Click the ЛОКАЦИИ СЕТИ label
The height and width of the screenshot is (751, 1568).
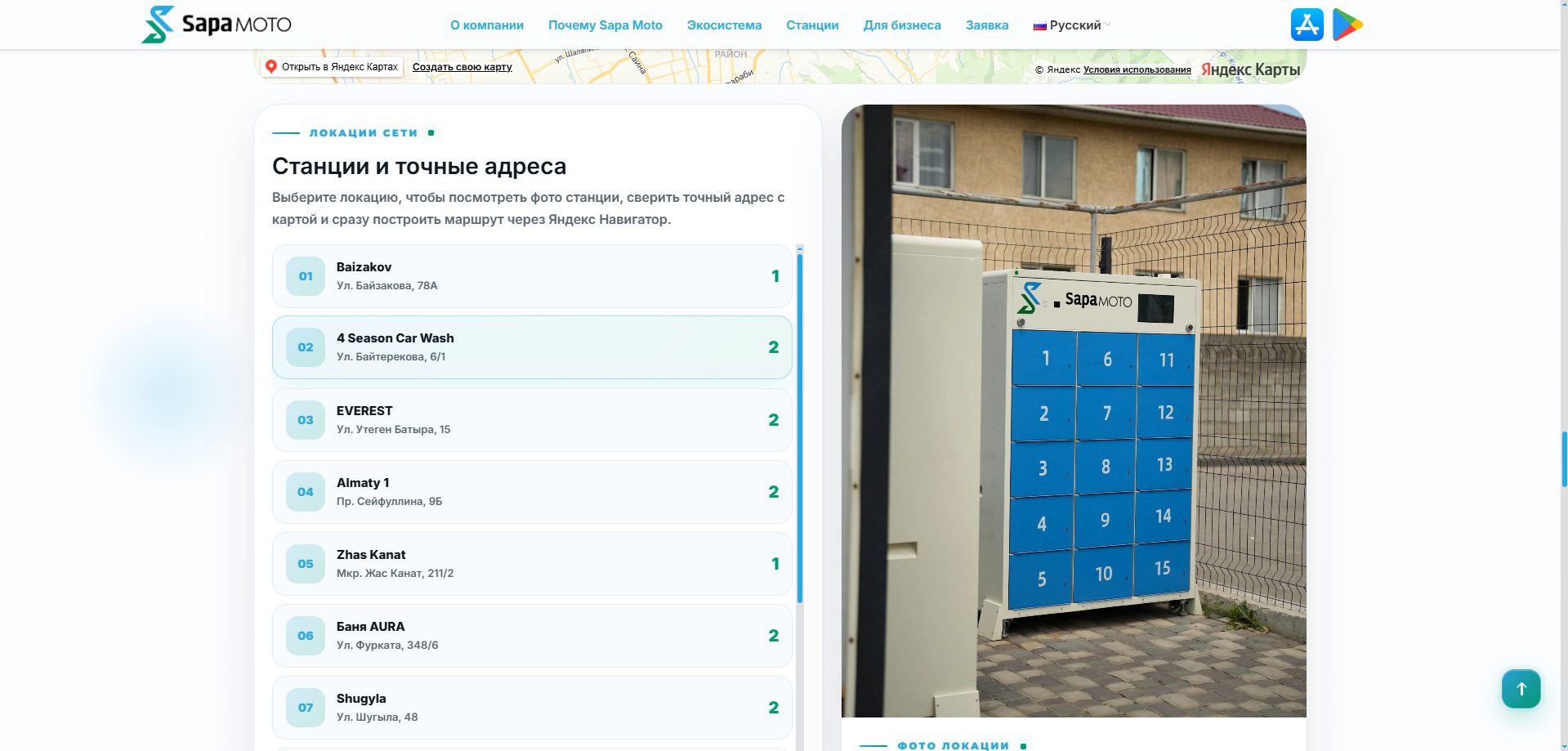[363, 132]
